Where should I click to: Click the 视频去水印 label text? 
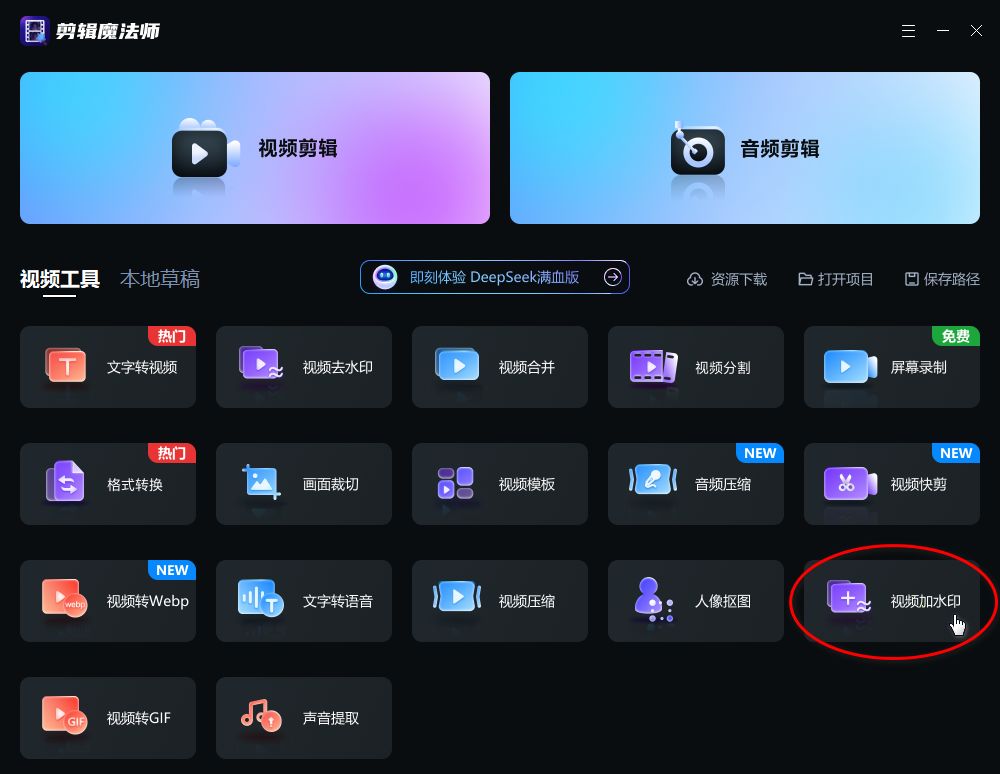(x=337, y=367)
